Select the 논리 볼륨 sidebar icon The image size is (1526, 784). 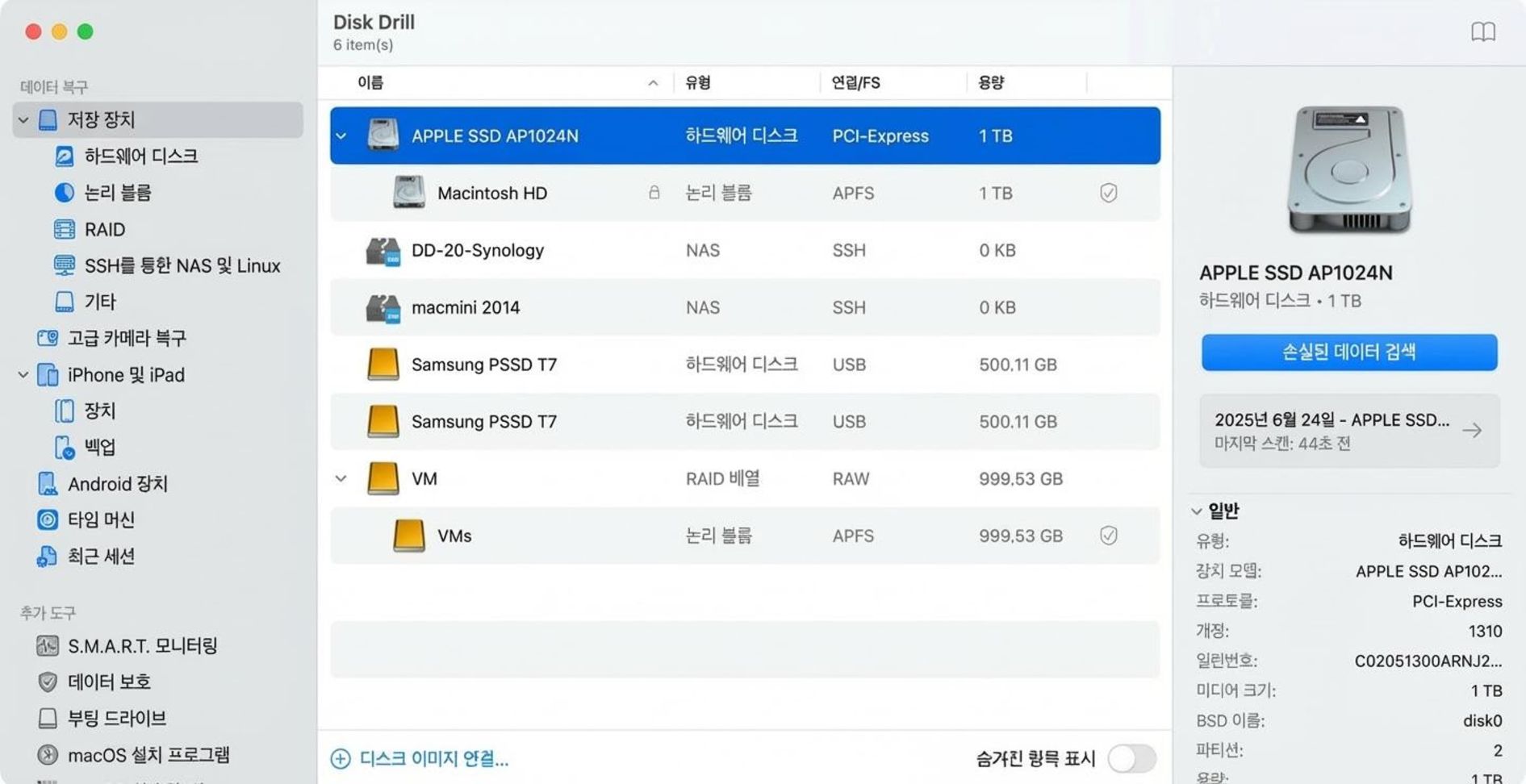pos(64,192)
